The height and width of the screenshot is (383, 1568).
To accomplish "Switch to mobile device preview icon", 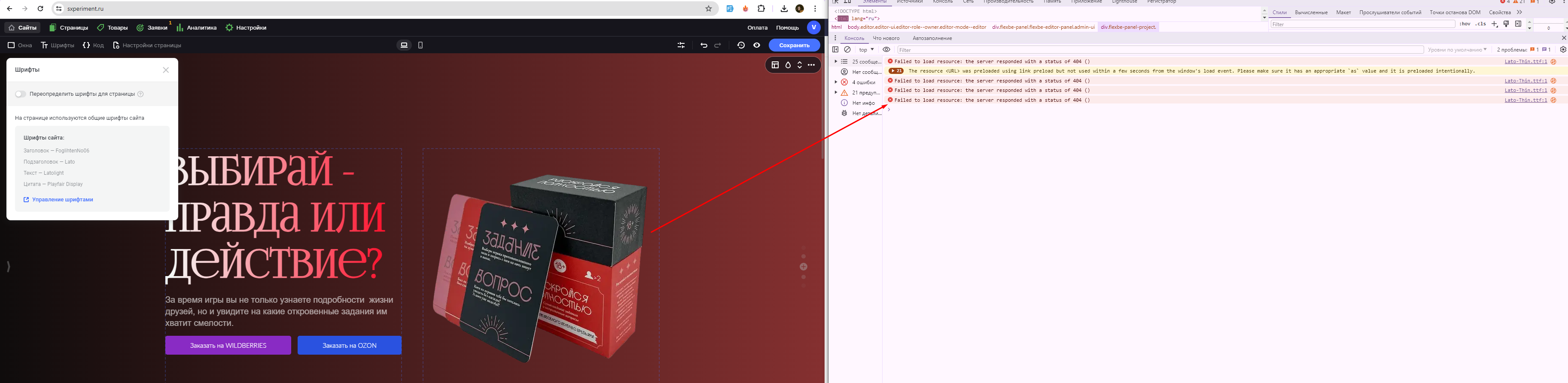I will pyautogui.click(x=420, y=45).
